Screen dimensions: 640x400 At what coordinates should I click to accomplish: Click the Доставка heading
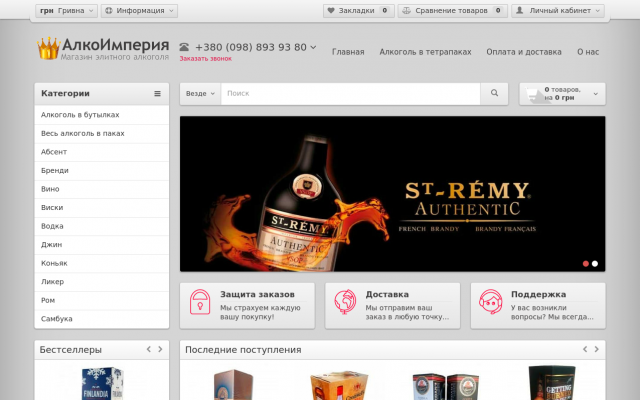point(387,294)
